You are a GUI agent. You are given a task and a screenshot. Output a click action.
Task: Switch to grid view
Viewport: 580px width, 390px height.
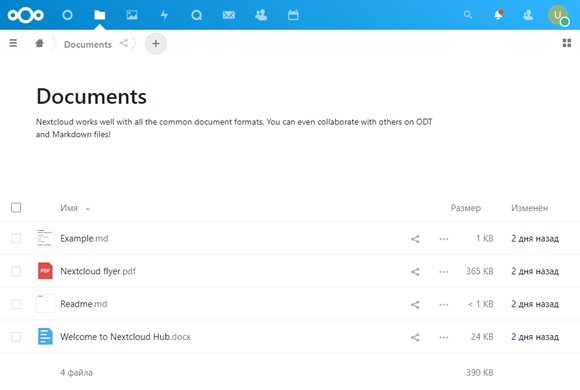point(567,43)
